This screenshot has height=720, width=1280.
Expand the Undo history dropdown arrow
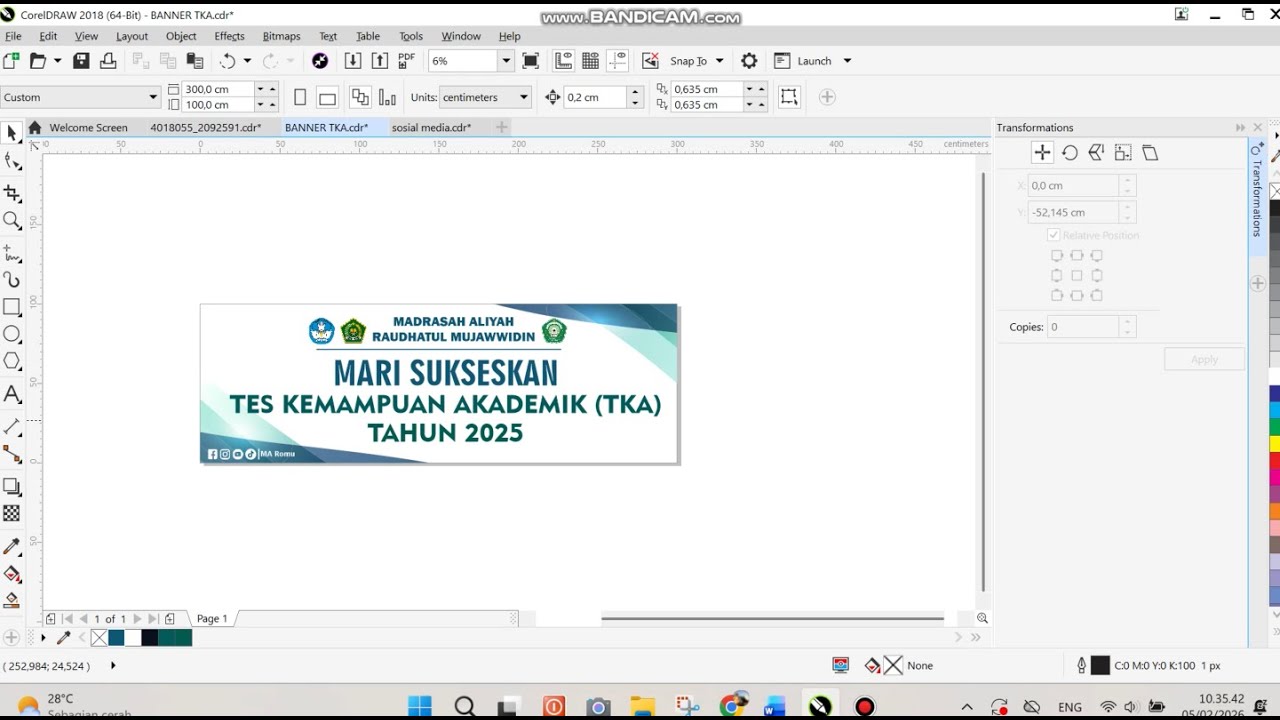247,61
